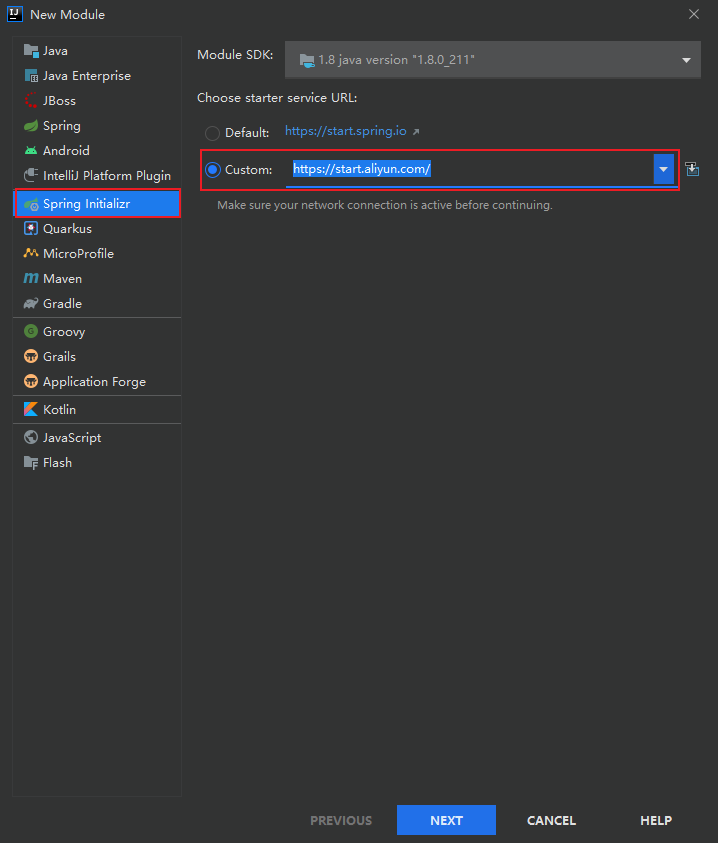The height and width of the screenshot is (843, 718).
Task: Select the Android robot icon
Action: tap(31, 151)
